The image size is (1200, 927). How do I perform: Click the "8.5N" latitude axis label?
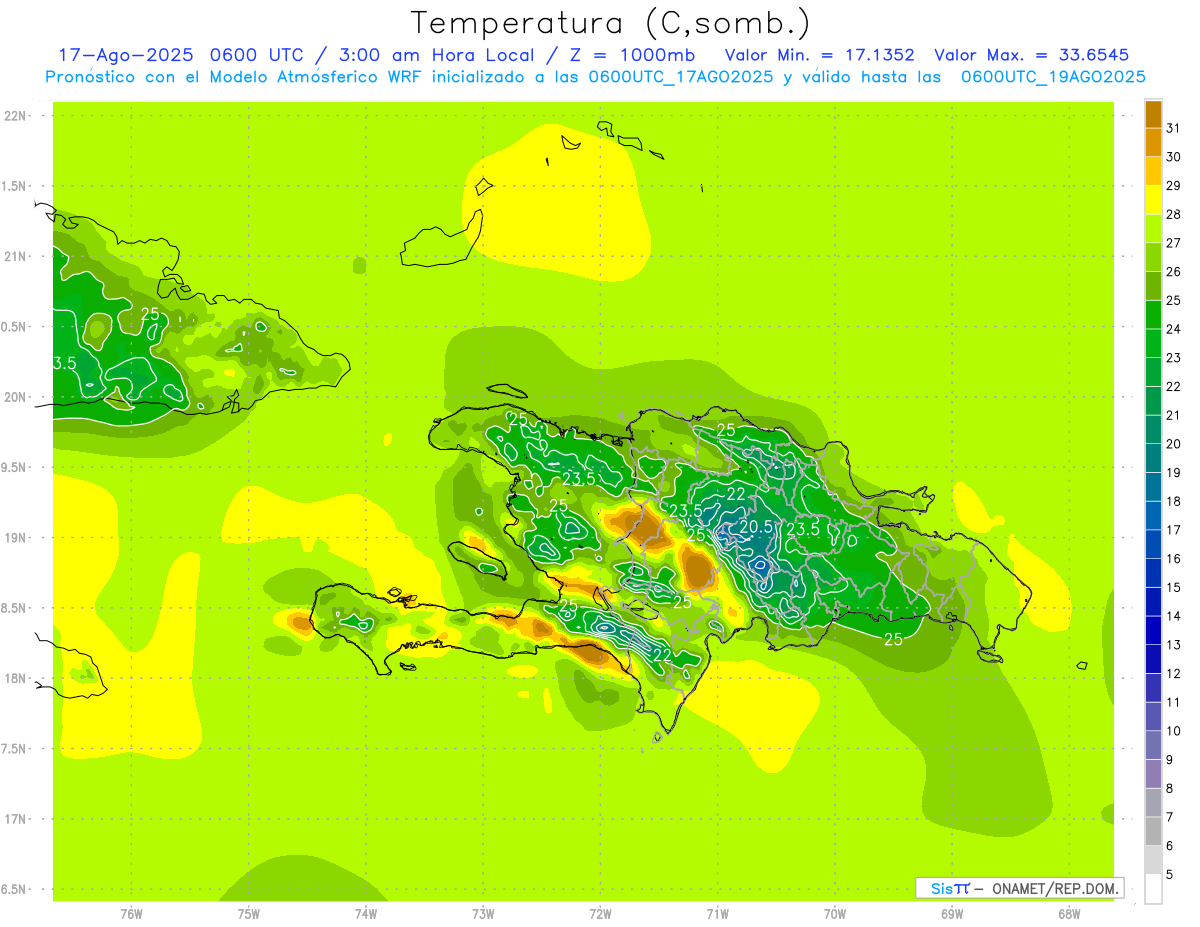click(x=14, y=608)
